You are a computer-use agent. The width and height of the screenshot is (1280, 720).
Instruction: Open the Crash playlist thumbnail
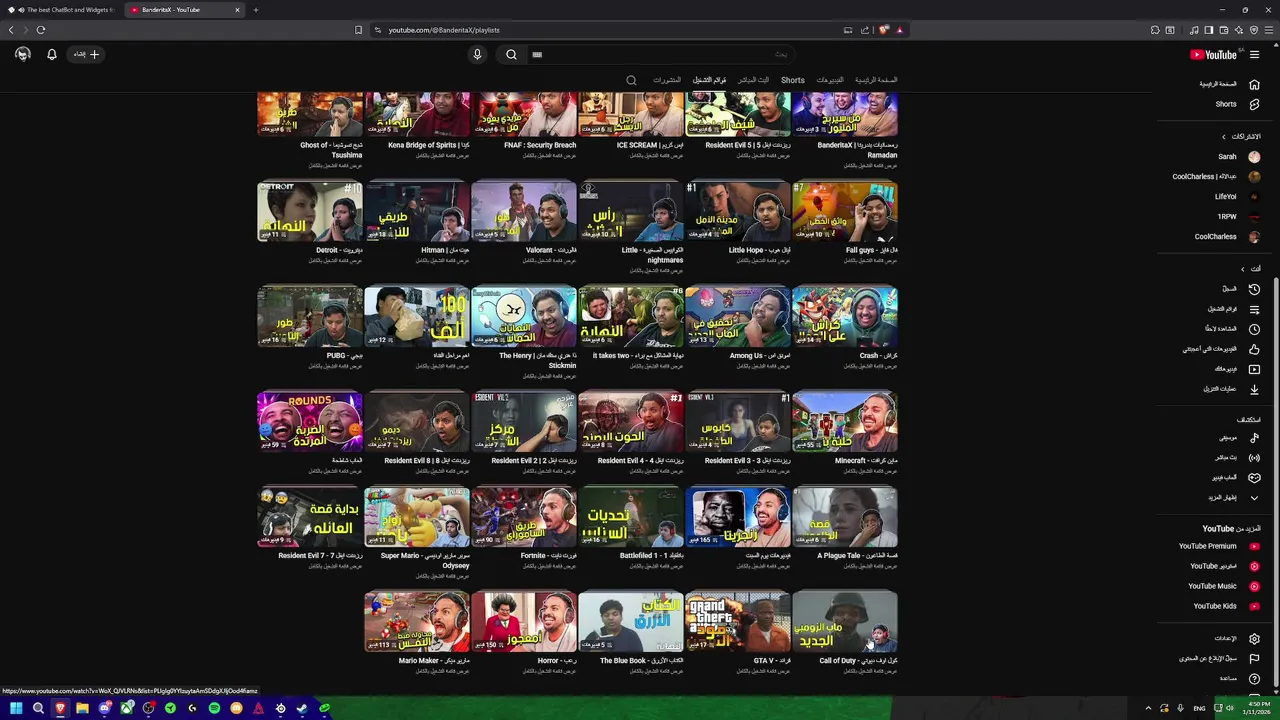click(845, 316)
